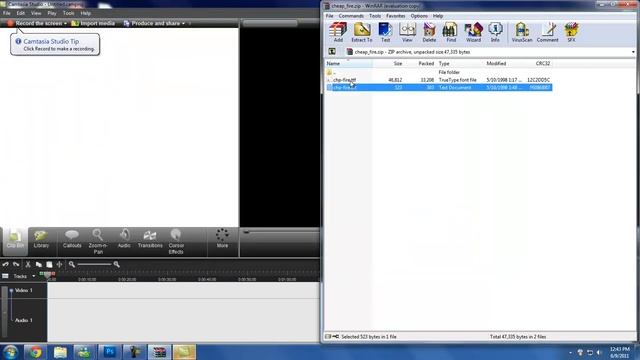Launch the Wizard in WinRAR toolbar
Image resolution: width=640 pixels, height=360 pixels.
[x=473, y=32]
